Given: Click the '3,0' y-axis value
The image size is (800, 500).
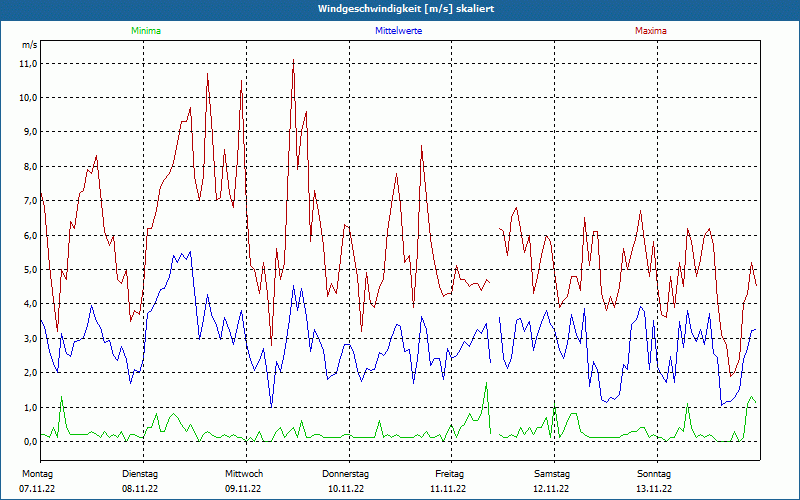Looking at the screenshot, I should pos(29,338).
